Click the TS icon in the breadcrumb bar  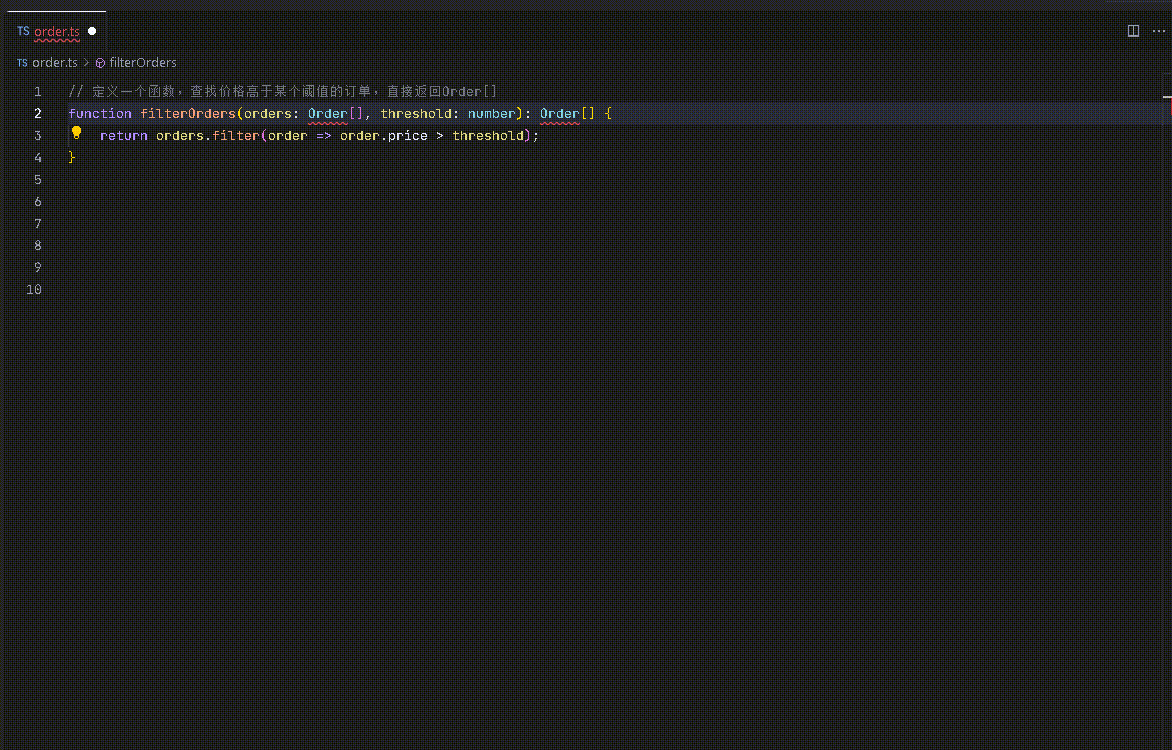22,63
